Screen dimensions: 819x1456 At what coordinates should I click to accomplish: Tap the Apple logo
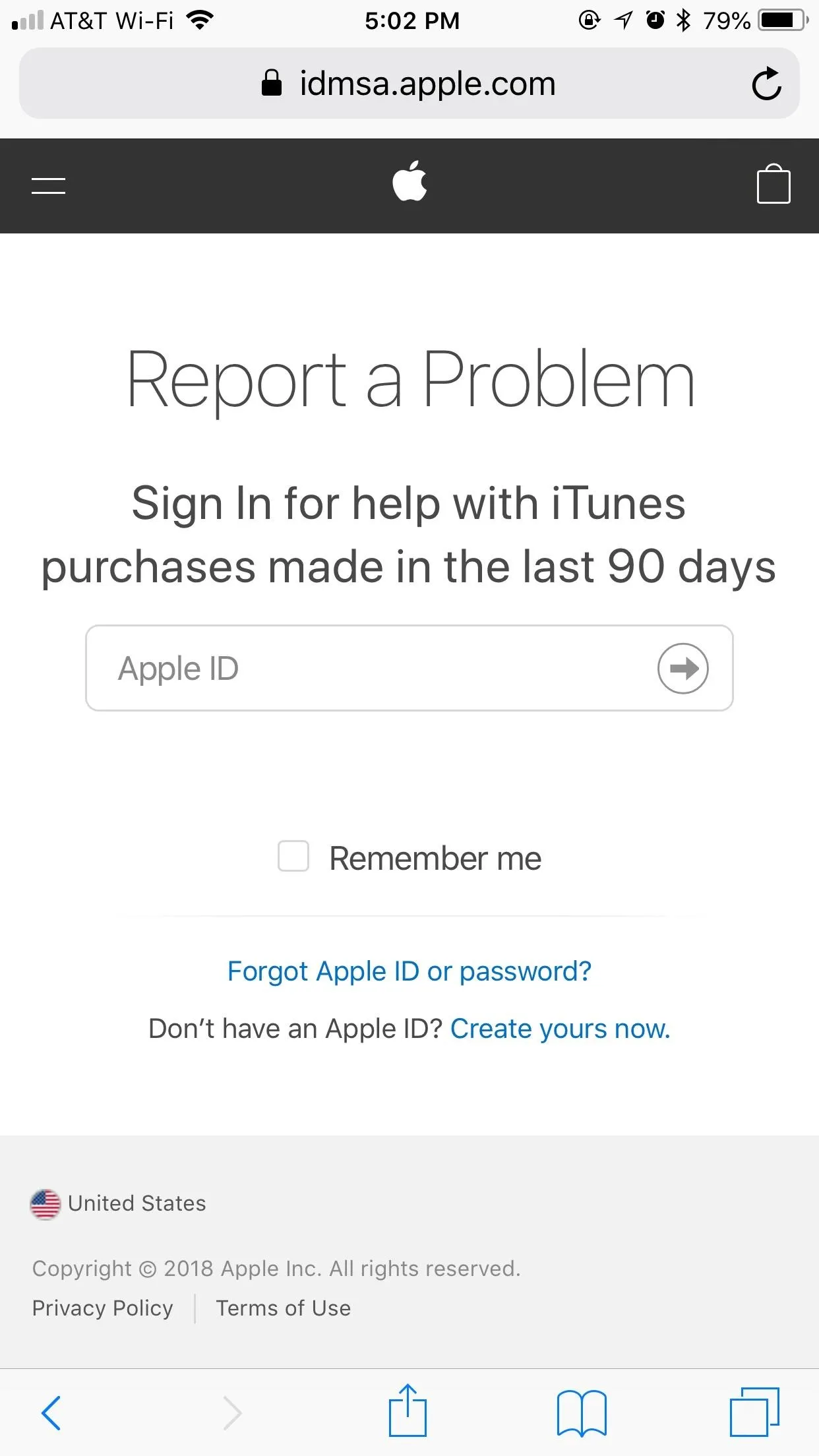click(409, 181)
